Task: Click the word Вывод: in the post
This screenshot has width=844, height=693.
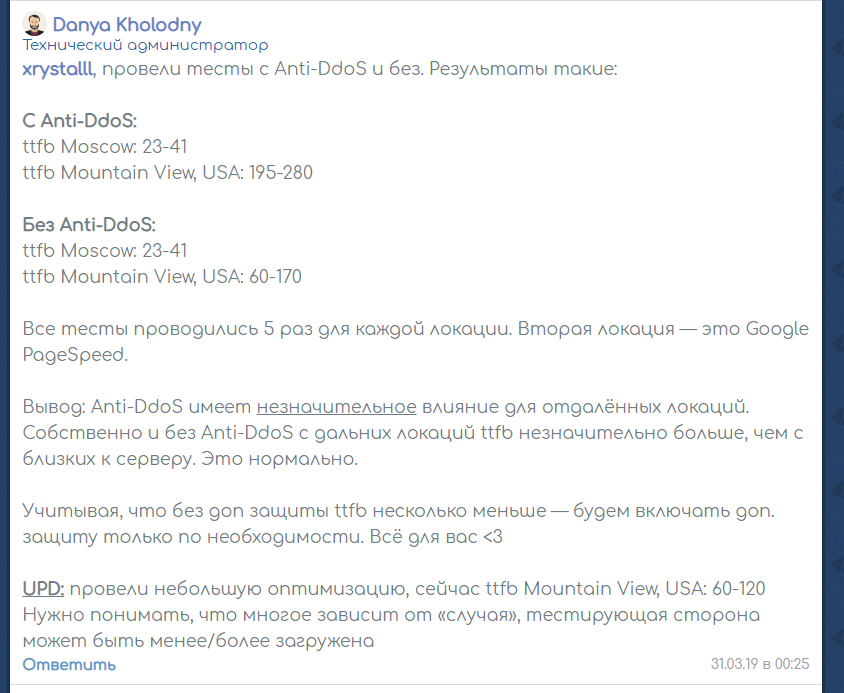Action: point(54,407)
